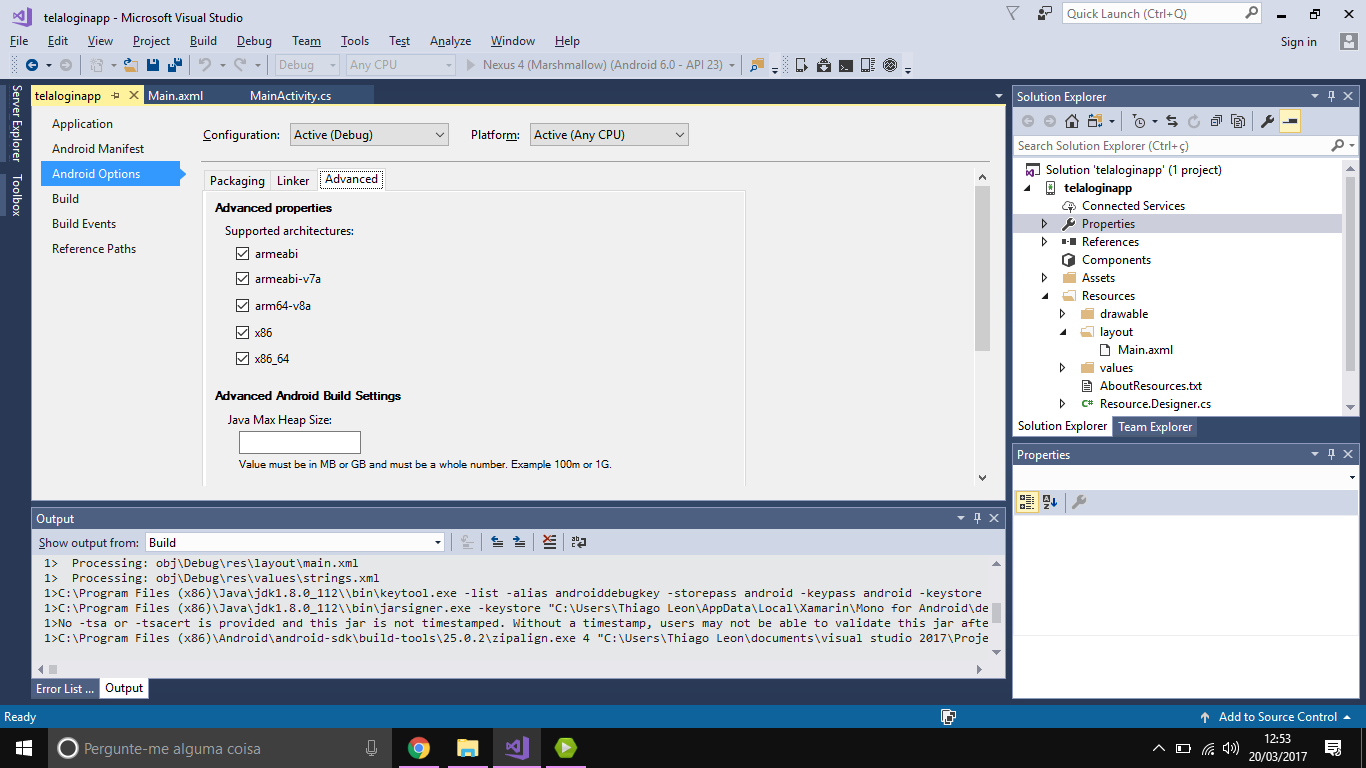Go to next message in Output

519,542
